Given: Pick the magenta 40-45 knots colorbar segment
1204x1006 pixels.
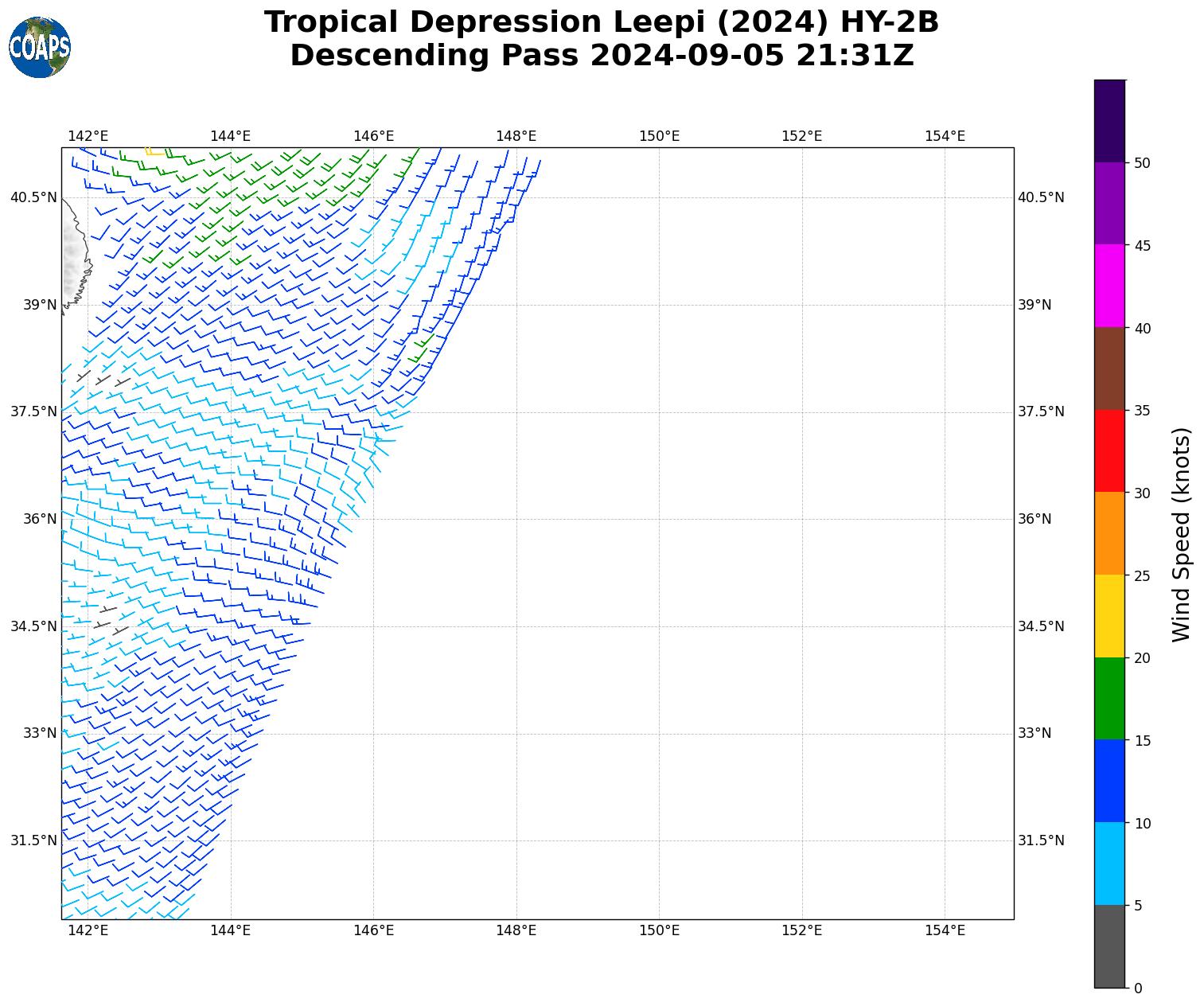Looking at the screenshot, I should (1109, 286).
